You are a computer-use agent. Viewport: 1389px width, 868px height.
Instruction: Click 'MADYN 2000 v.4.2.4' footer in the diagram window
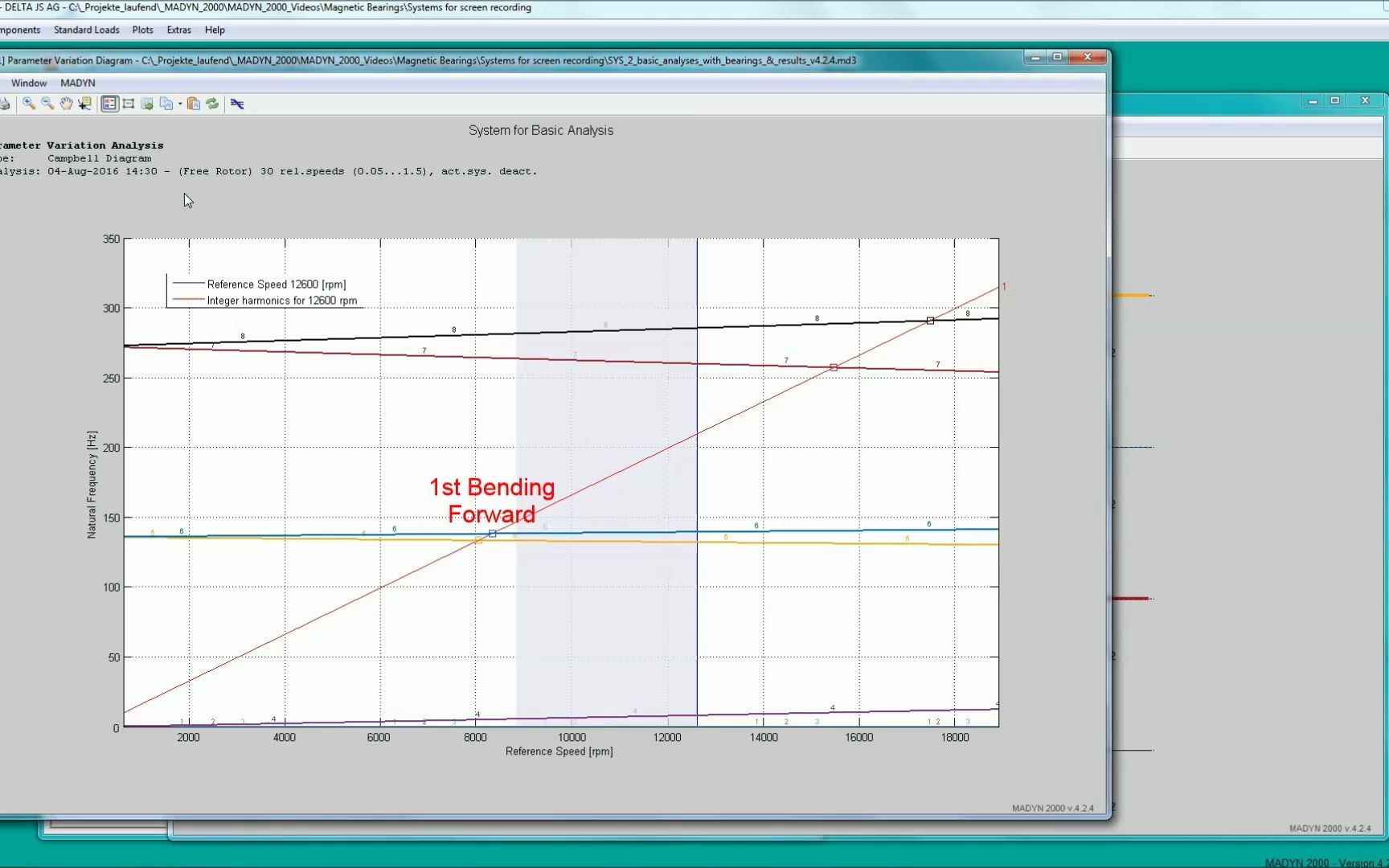coord(1053,809)
